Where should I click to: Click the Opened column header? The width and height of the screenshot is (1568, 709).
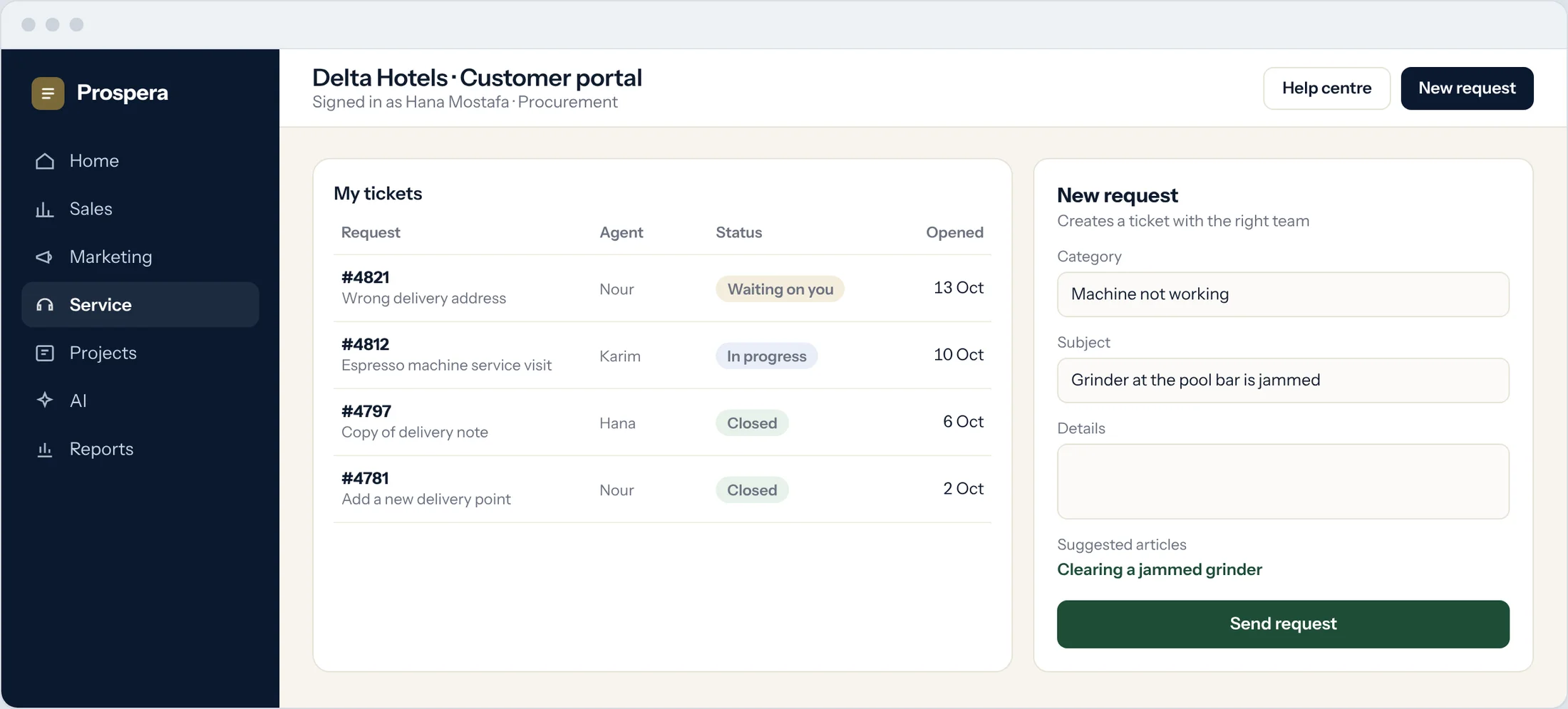(954, 232)
